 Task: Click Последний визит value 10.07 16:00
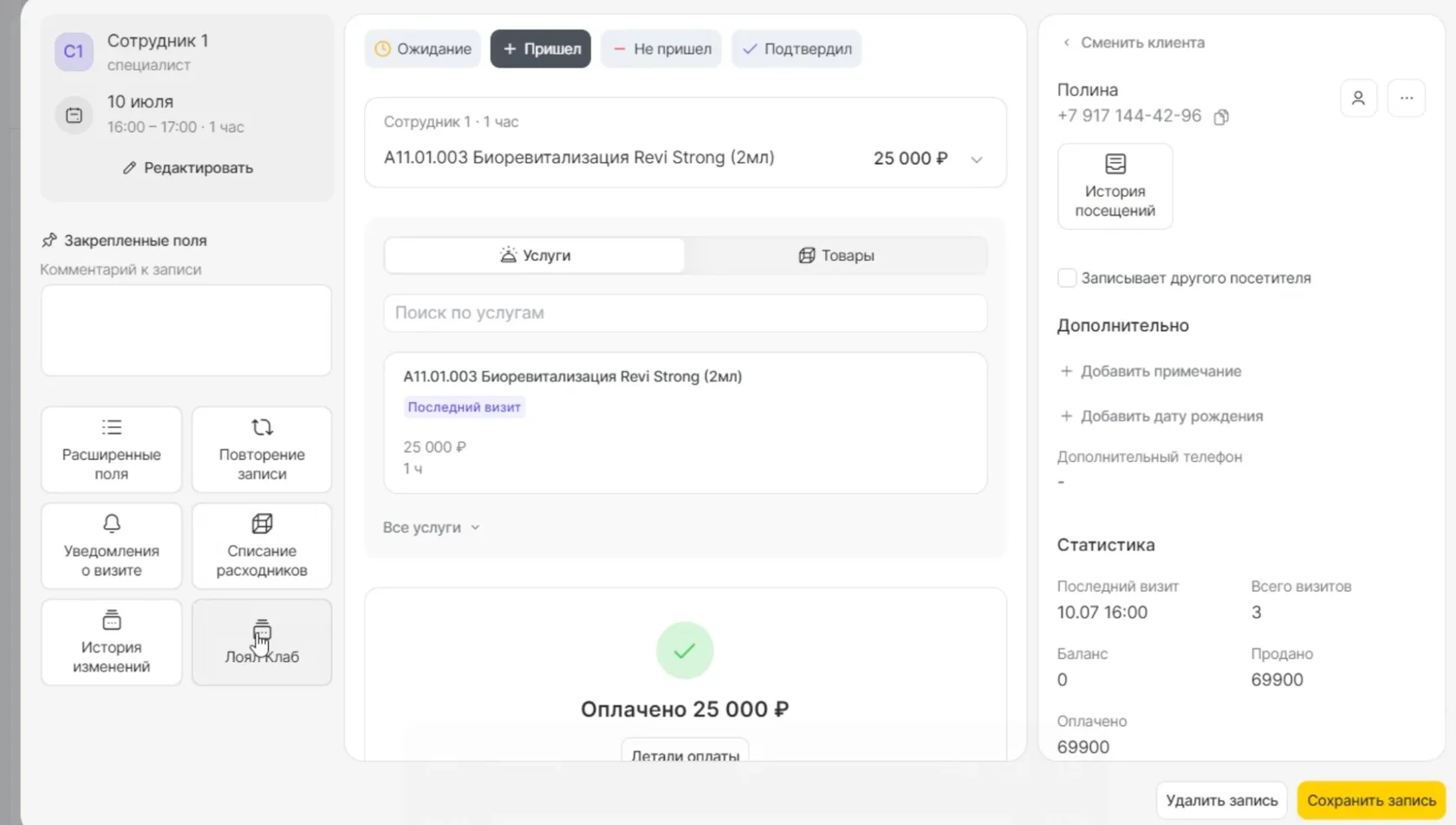point(1102,613)
